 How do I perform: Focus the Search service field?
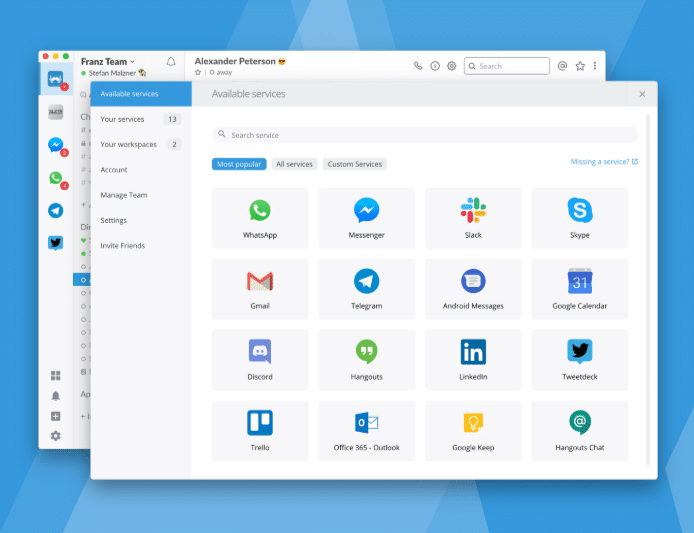coord(425,135)
